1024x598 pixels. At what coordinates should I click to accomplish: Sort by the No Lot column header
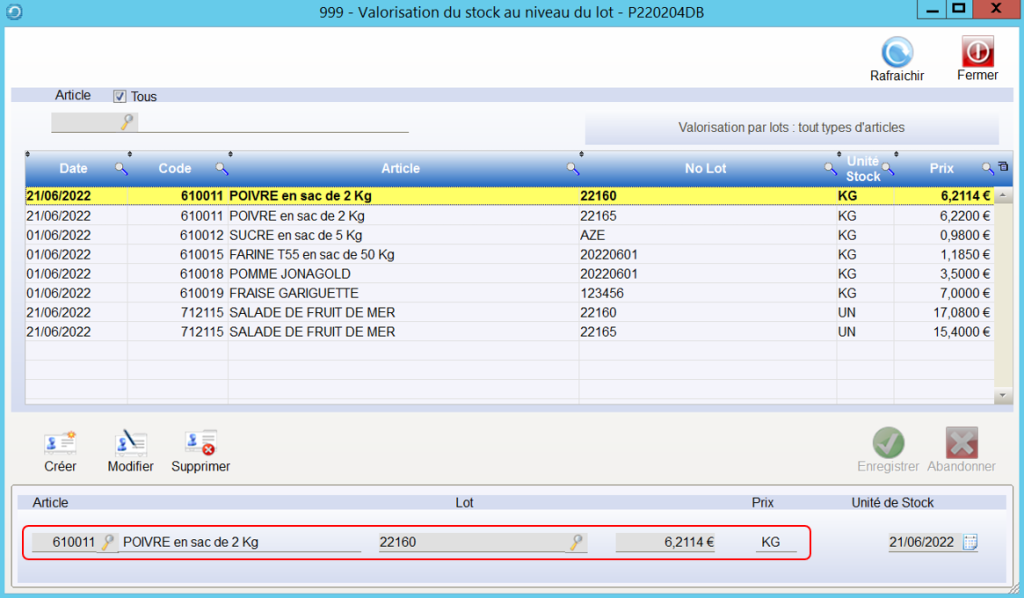tap(705, 168)
